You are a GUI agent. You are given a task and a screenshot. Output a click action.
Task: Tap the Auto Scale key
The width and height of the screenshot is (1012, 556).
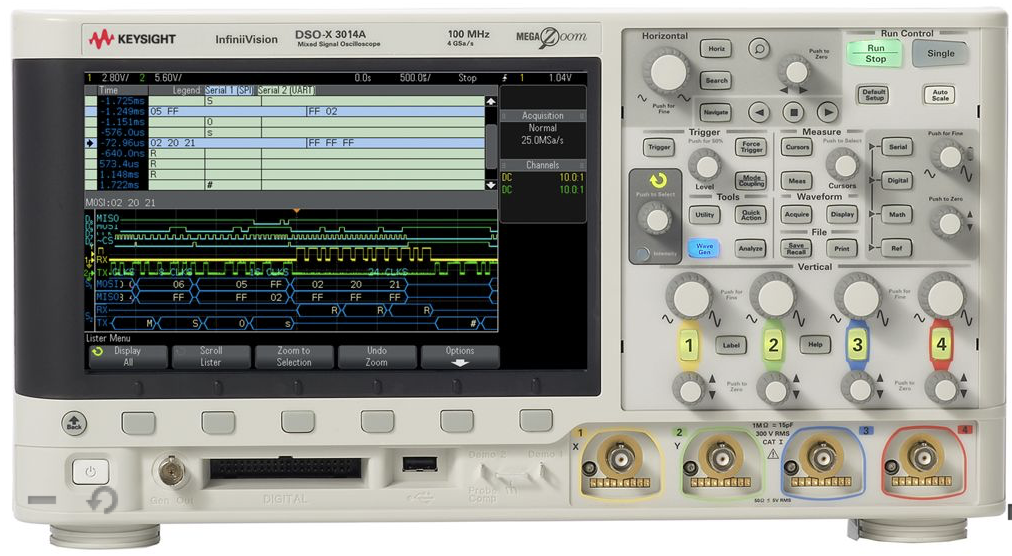point(940,95)
